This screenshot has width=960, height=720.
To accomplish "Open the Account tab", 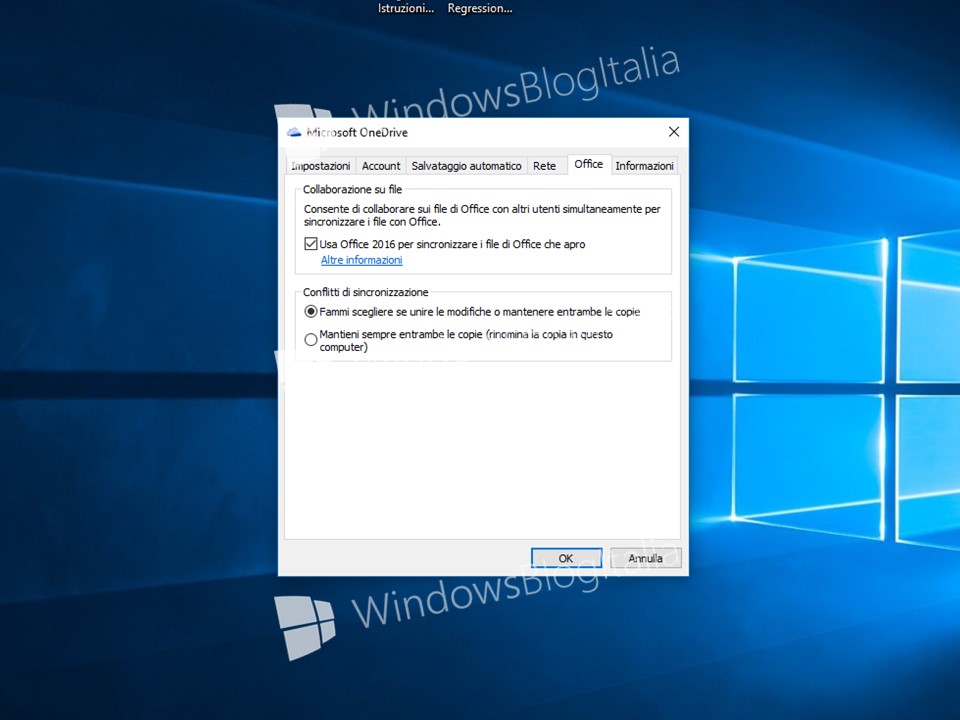I will click(x=381, y=166).
